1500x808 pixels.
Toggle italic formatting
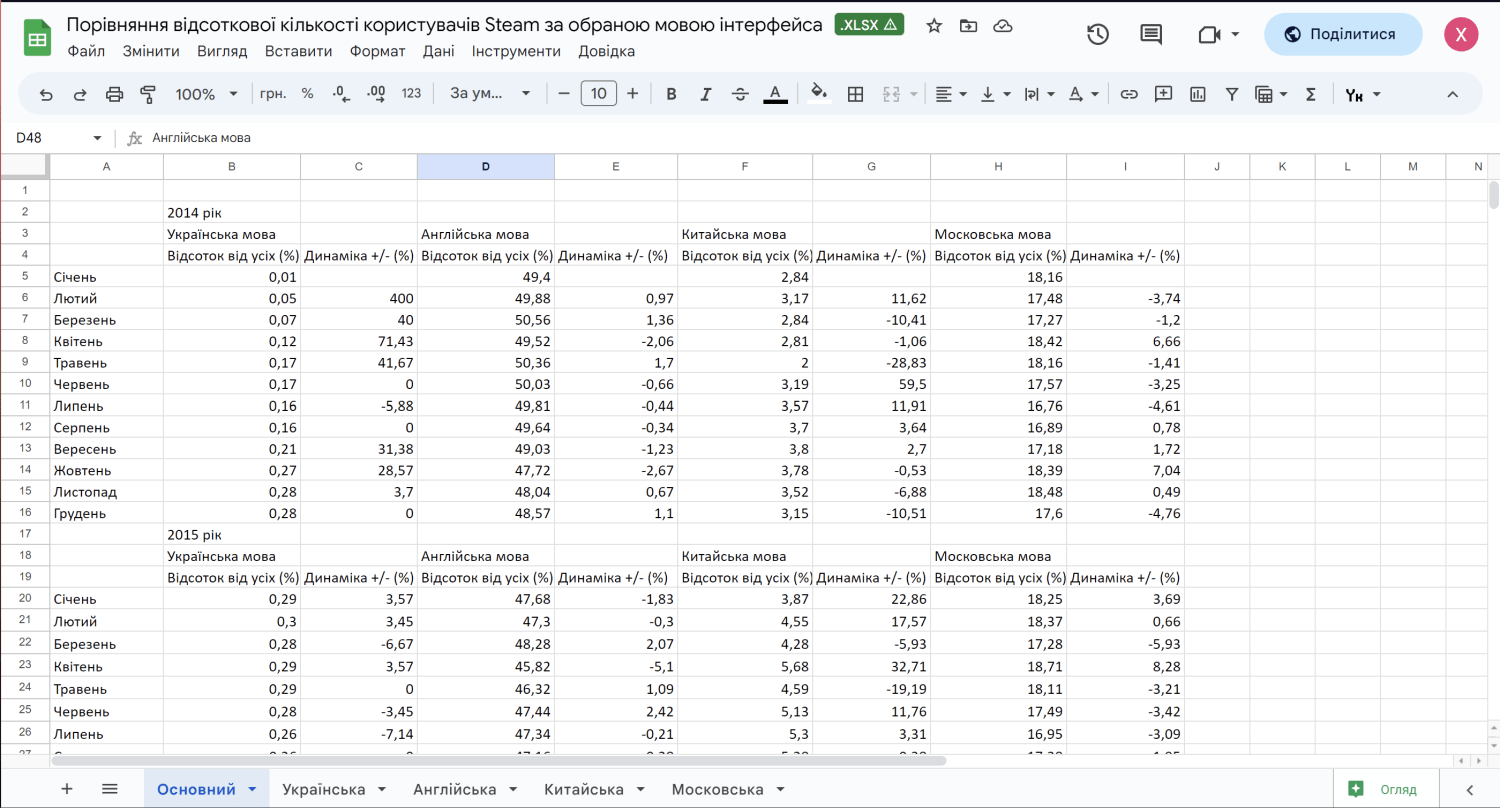(x=705, y=94)
